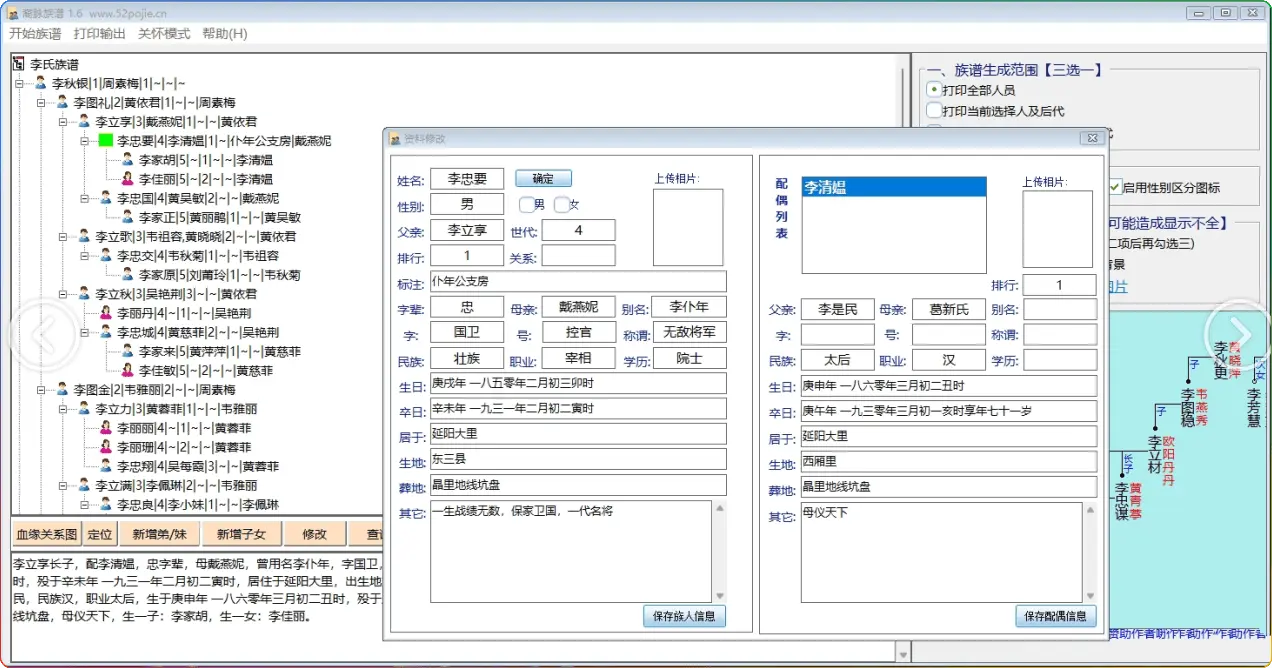The image size is (1272, 668).
Task: Click the left arrow navigation circle
Action: click(33, 334)
